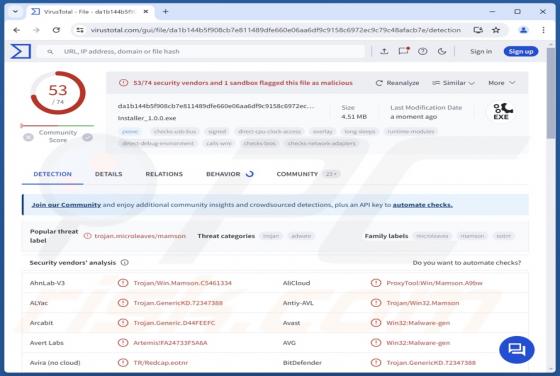Switch to the DETAILS tab
Image resolution: width=560 pixels, height=376 pixels.
[x=109, y=174]
